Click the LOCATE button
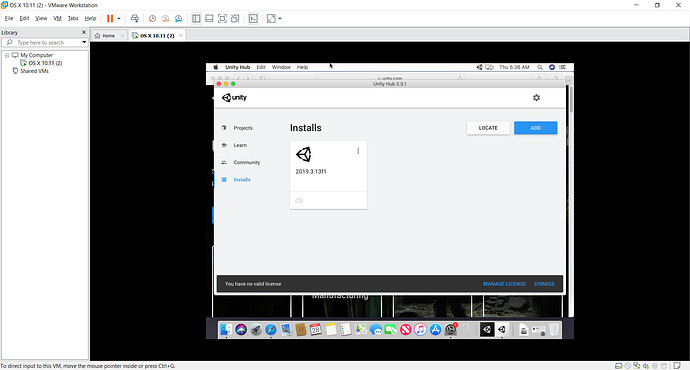This screenshot has width=690, height=370. click(488, 128)
